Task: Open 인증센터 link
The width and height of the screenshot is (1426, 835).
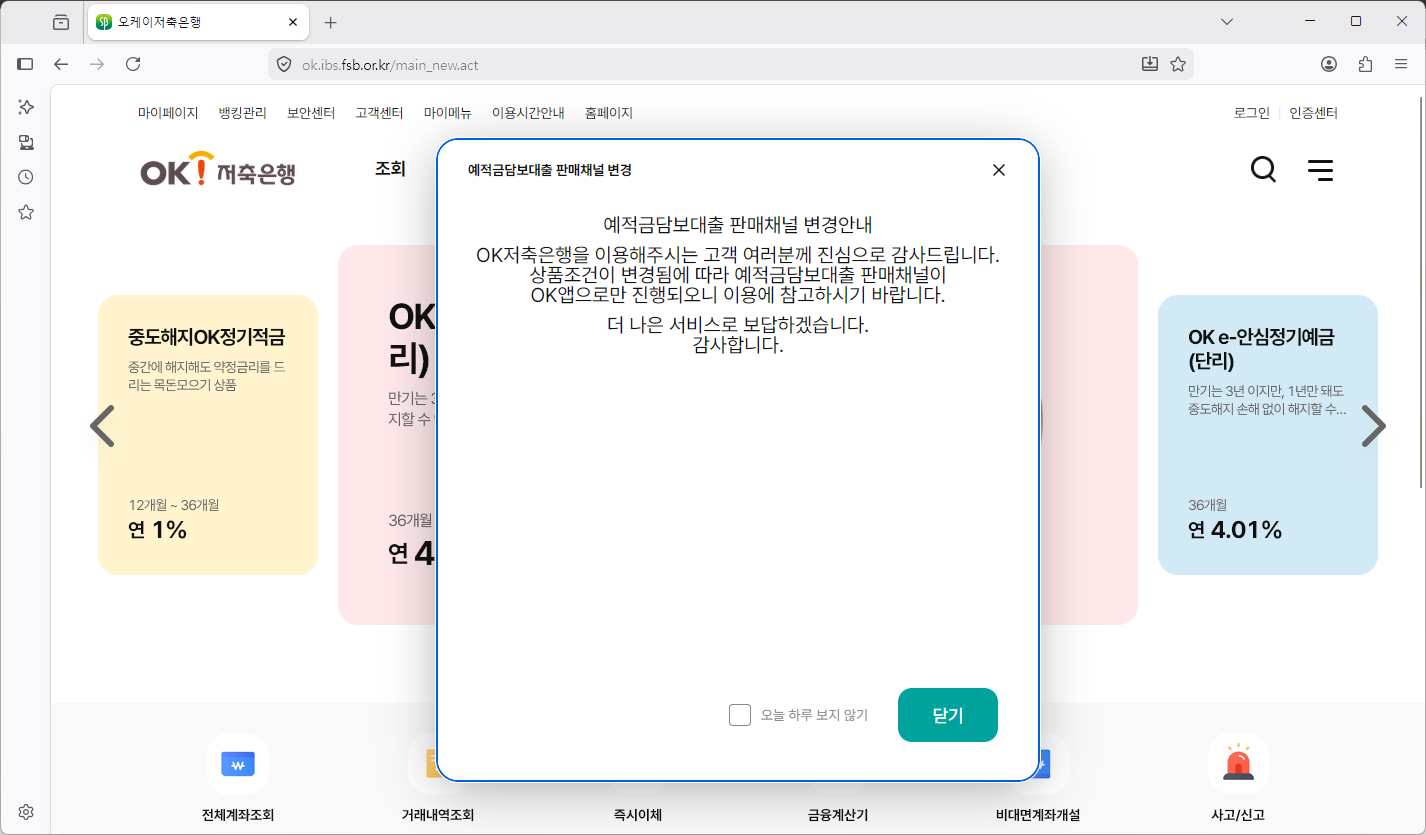Action: 1313,113
